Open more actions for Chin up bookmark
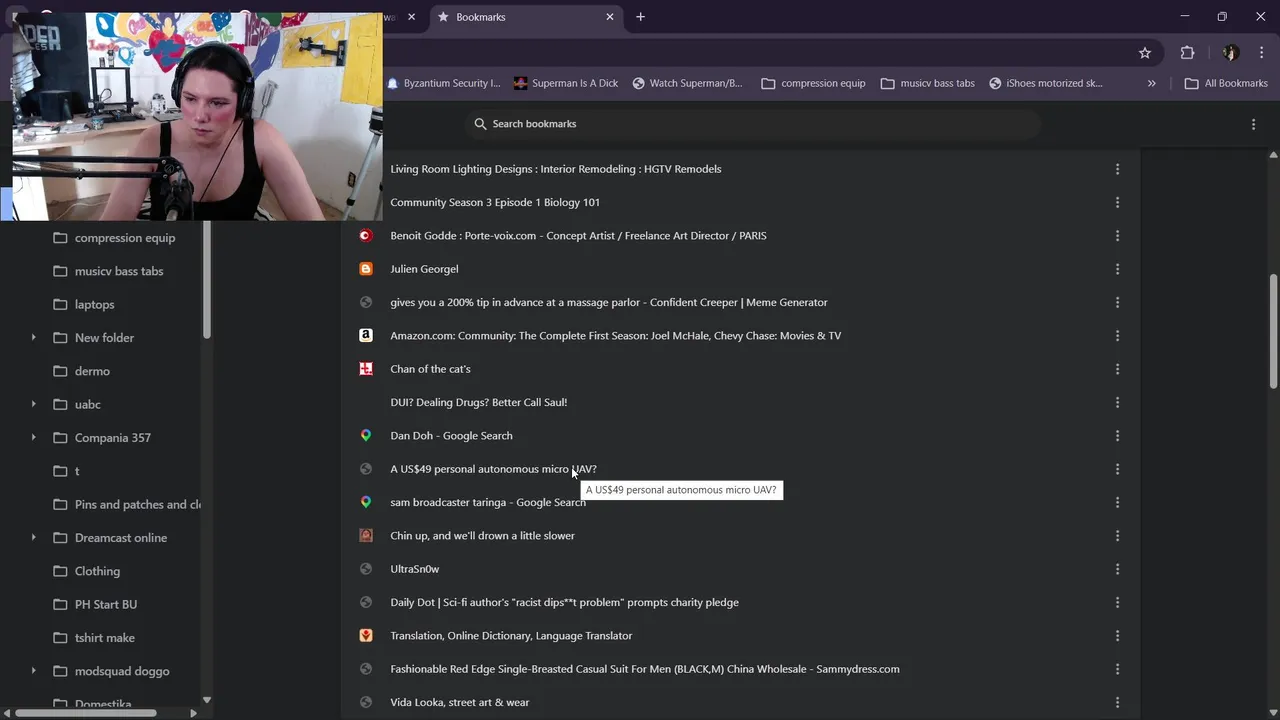Screen dimensions: 1280x720 click(1117, 536)
